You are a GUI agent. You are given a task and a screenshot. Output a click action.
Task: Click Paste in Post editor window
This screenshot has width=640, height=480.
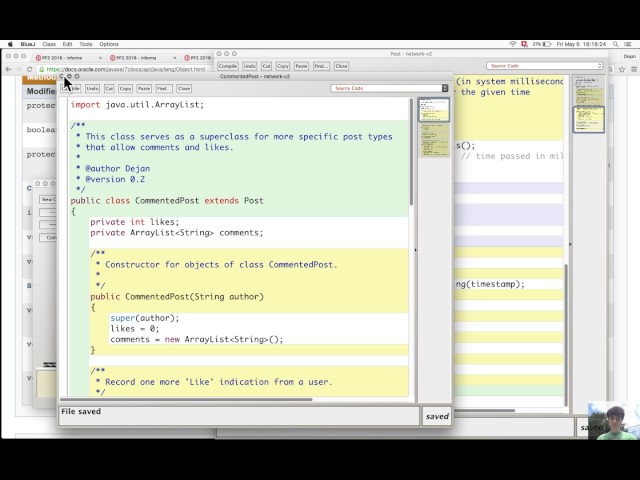click(301, 66)
